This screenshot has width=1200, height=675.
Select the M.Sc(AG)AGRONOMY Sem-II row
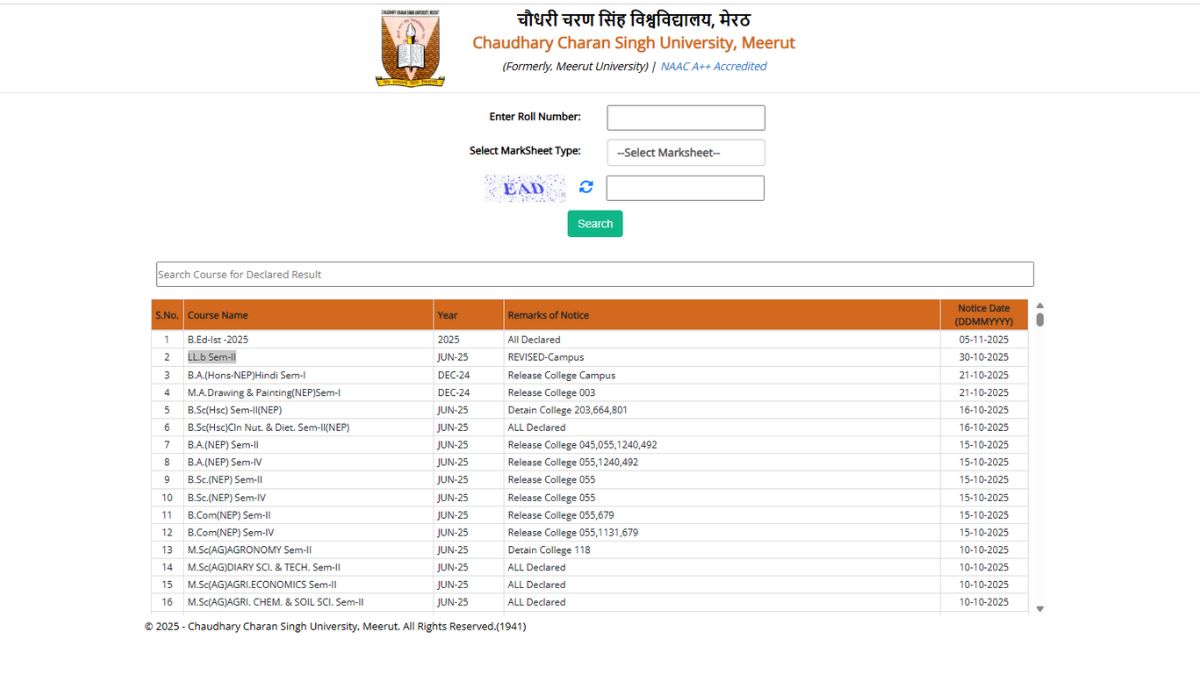(x=249, y=550)
